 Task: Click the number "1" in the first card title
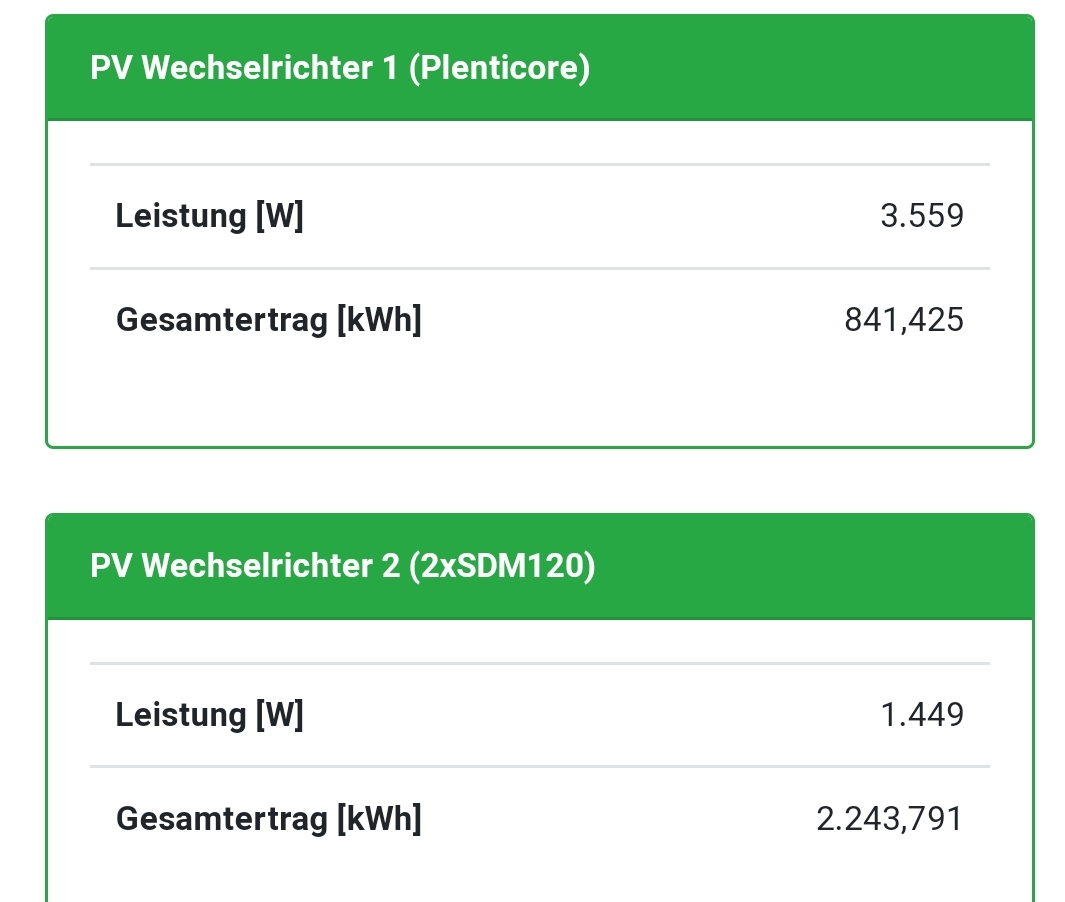[x=391, y=68]
